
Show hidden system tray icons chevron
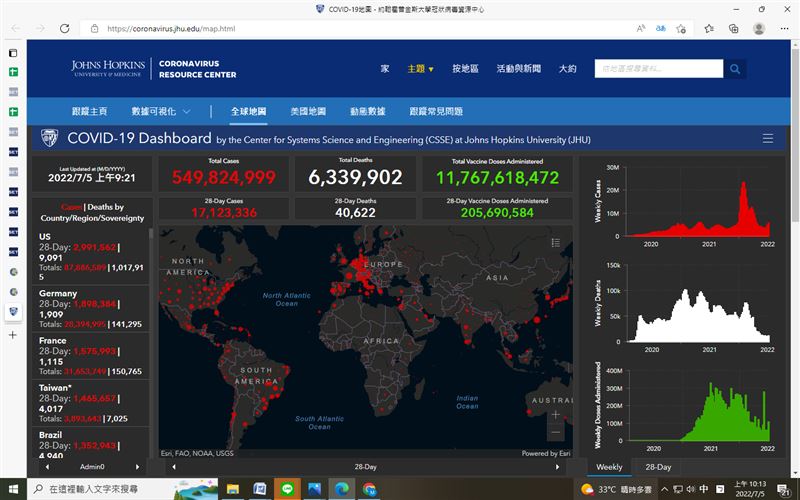pyautogui.click(x=665, y=489)
